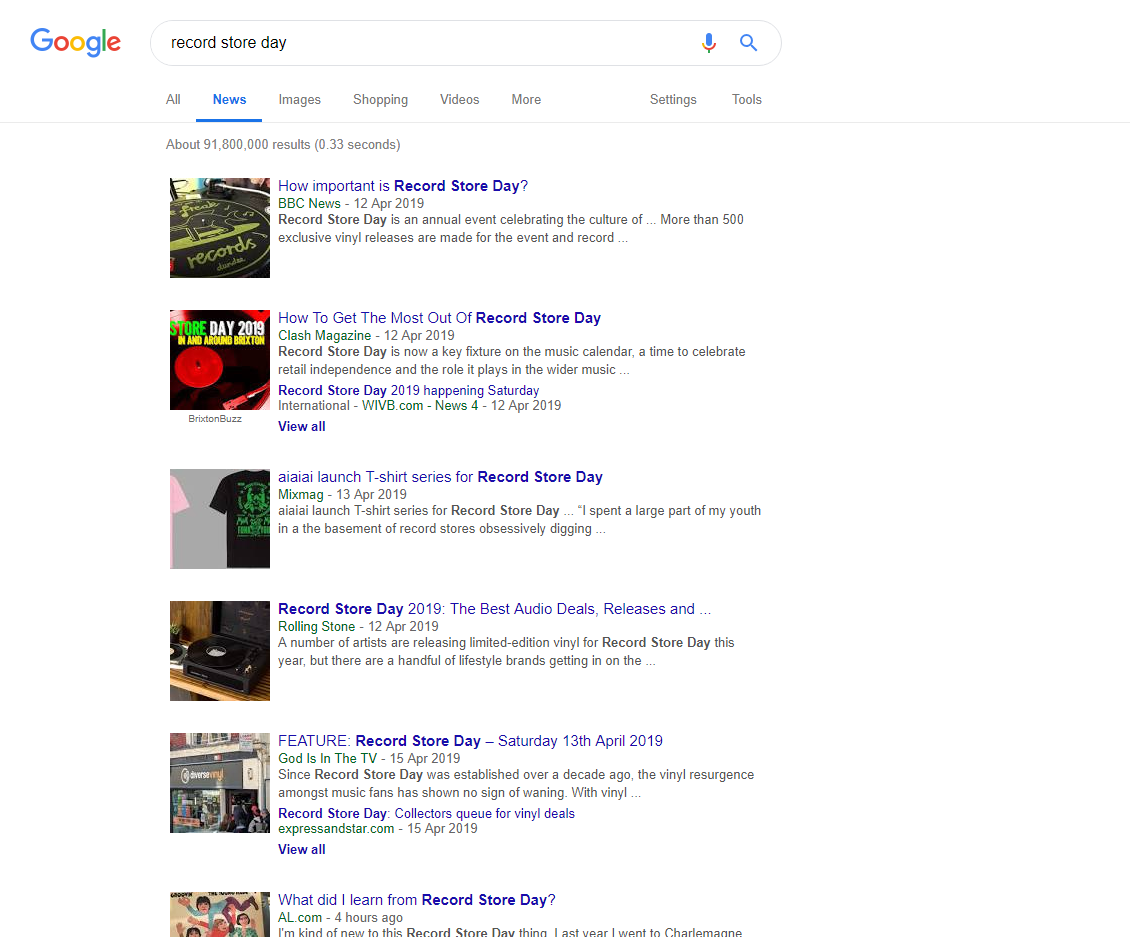Click the AL.com article thumbnail
The width and height of the screenshot is (1130, 937).
(220, 915)
